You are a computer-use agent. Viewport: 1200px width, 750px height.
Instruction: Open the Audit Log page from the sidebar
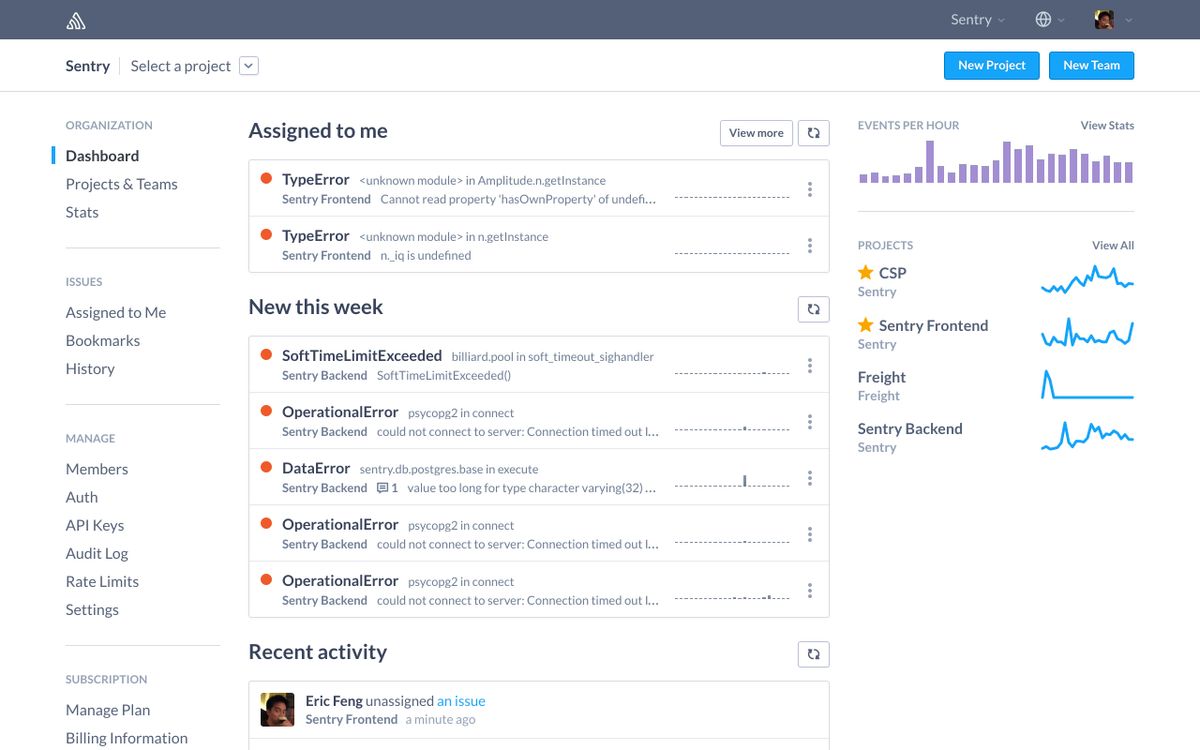point(97,553)
